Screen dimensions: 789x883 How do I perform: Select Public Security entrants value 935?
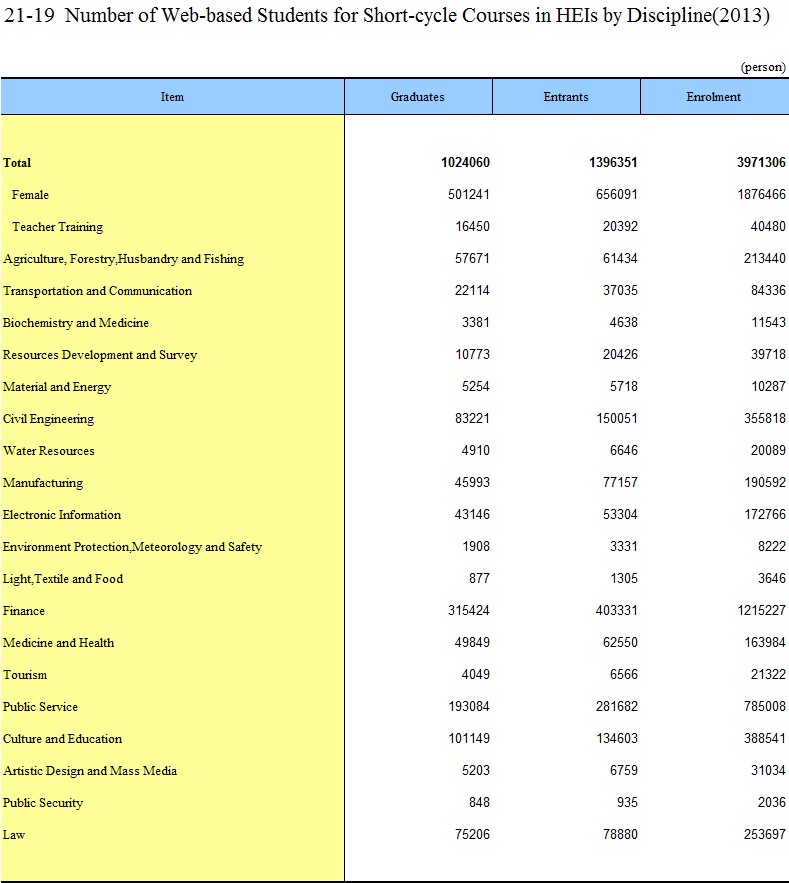pyautogui.click(x=627, y=803)
